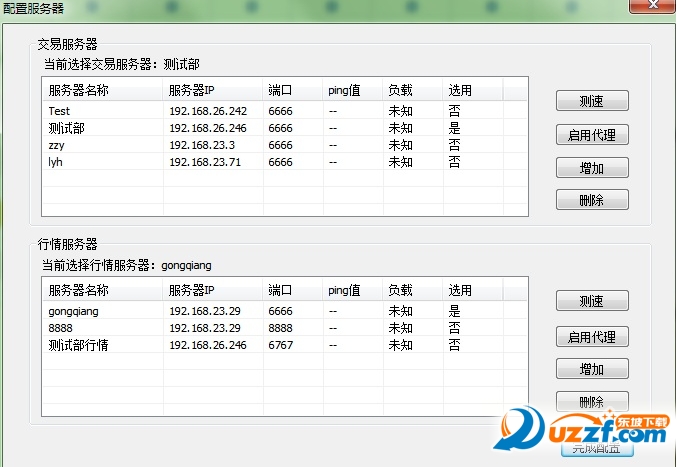Click 服务器IP header in quote server table
The height and width of the screenshot is (467, 677).
point(213,290)
